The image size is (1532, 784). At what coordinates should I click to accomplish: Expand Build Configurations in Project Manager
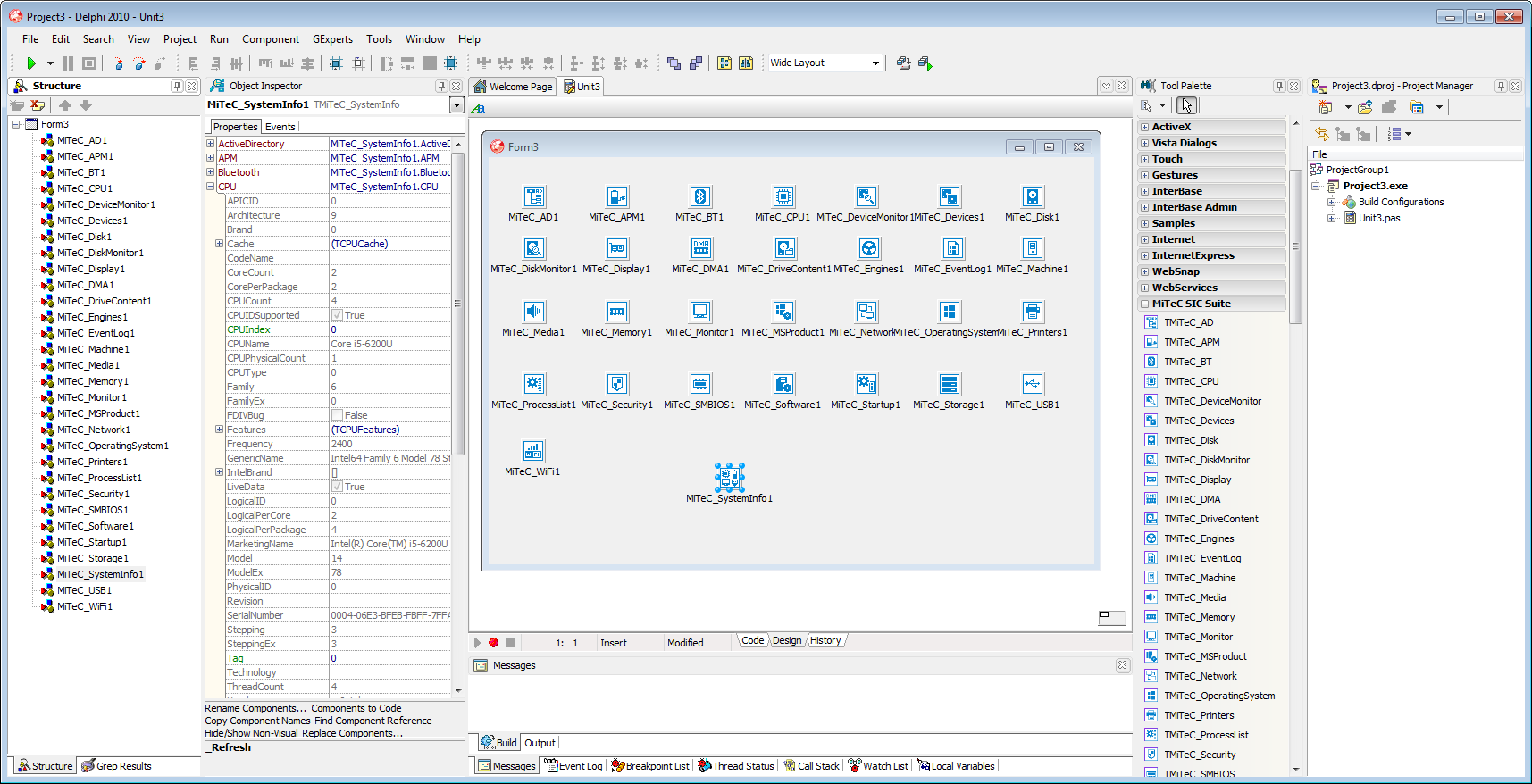(1331, 202)
